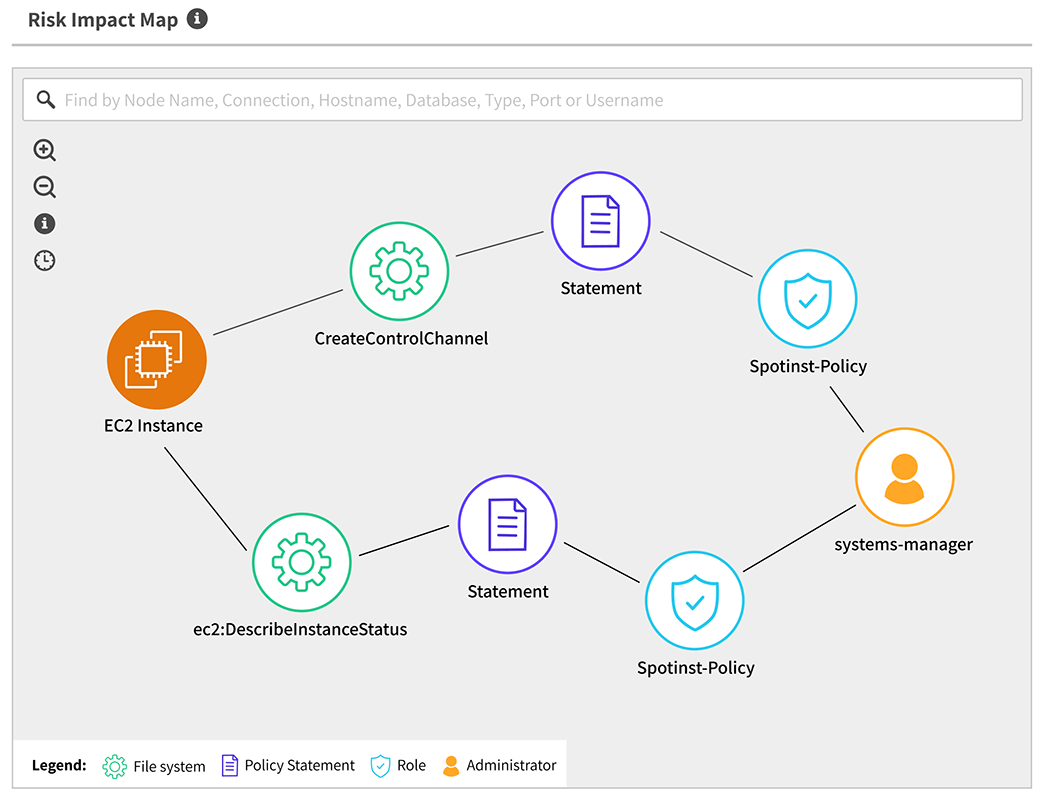Screen dimensions: 1038x798
Task: Click the history clock icon
Action: click(x=44, y=260)
